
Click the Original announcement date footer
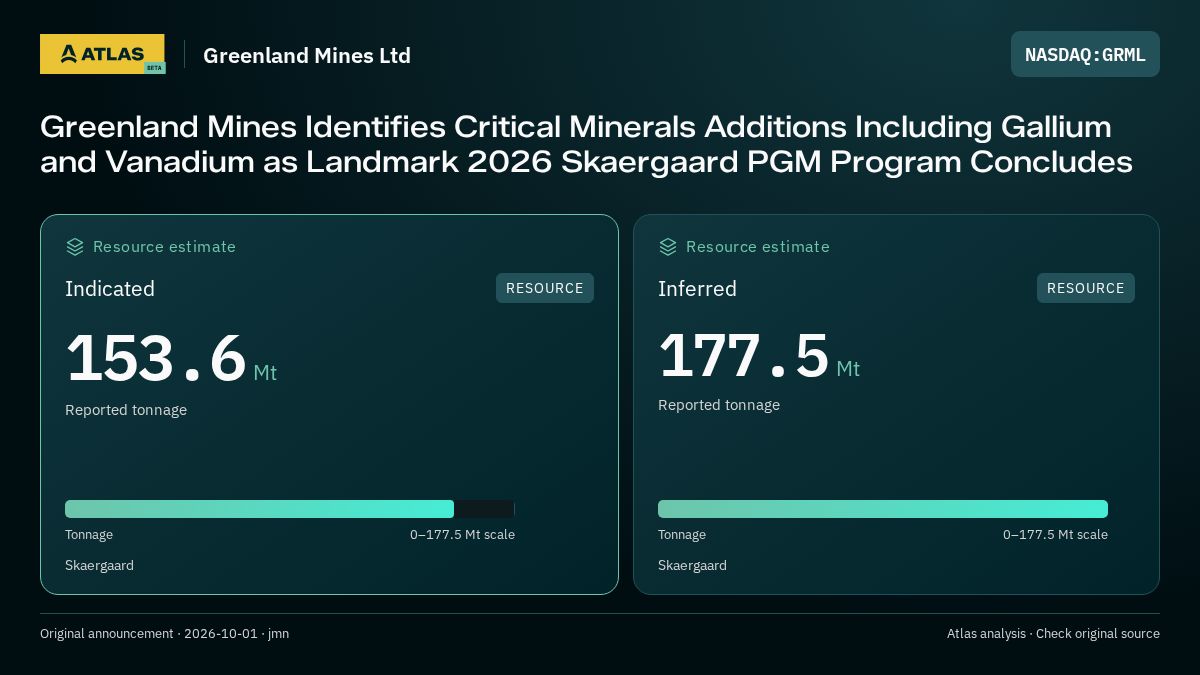coord(164,634)
